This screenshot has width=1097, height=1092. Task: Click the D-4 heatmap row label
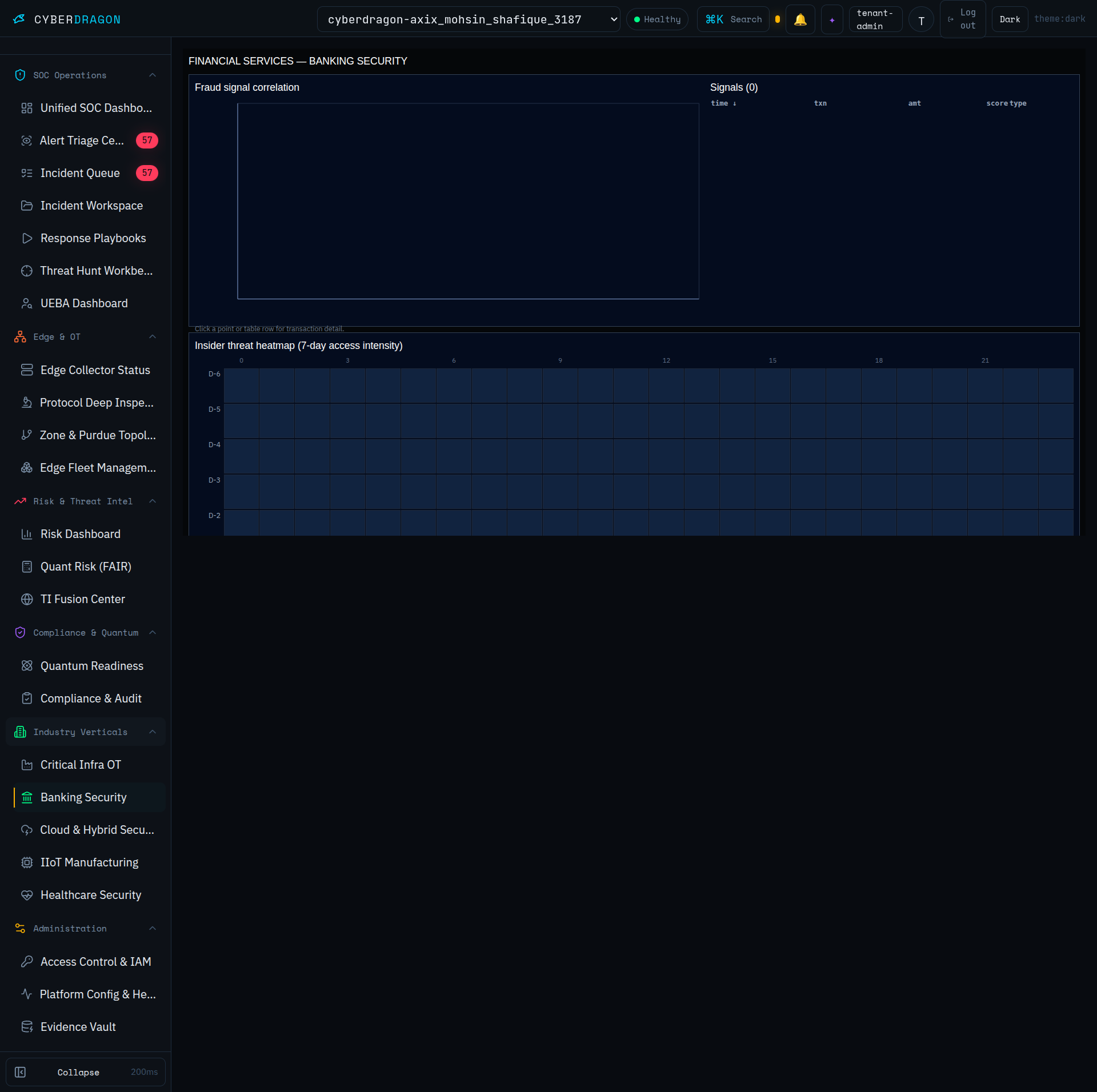pos(214,445)
